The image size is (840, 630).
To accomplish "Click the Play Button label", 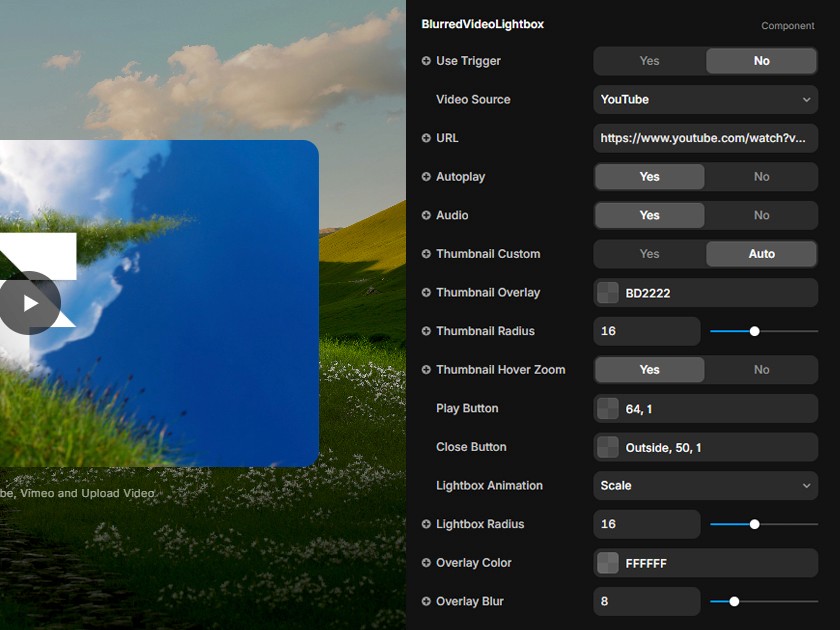I will pos(467,408).
